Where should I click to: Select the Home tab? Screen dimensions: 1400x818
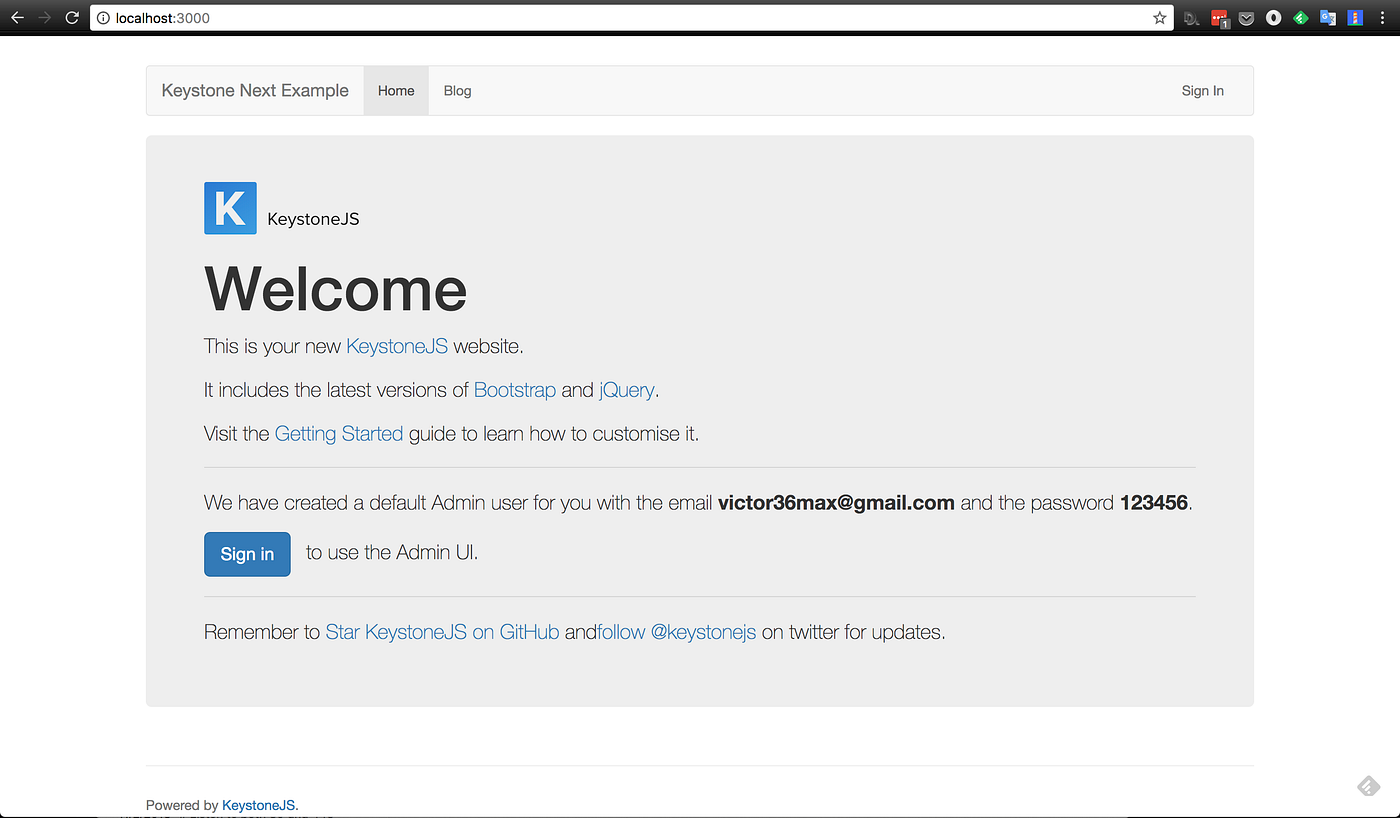pyautogui.click(x=396, y=90)
